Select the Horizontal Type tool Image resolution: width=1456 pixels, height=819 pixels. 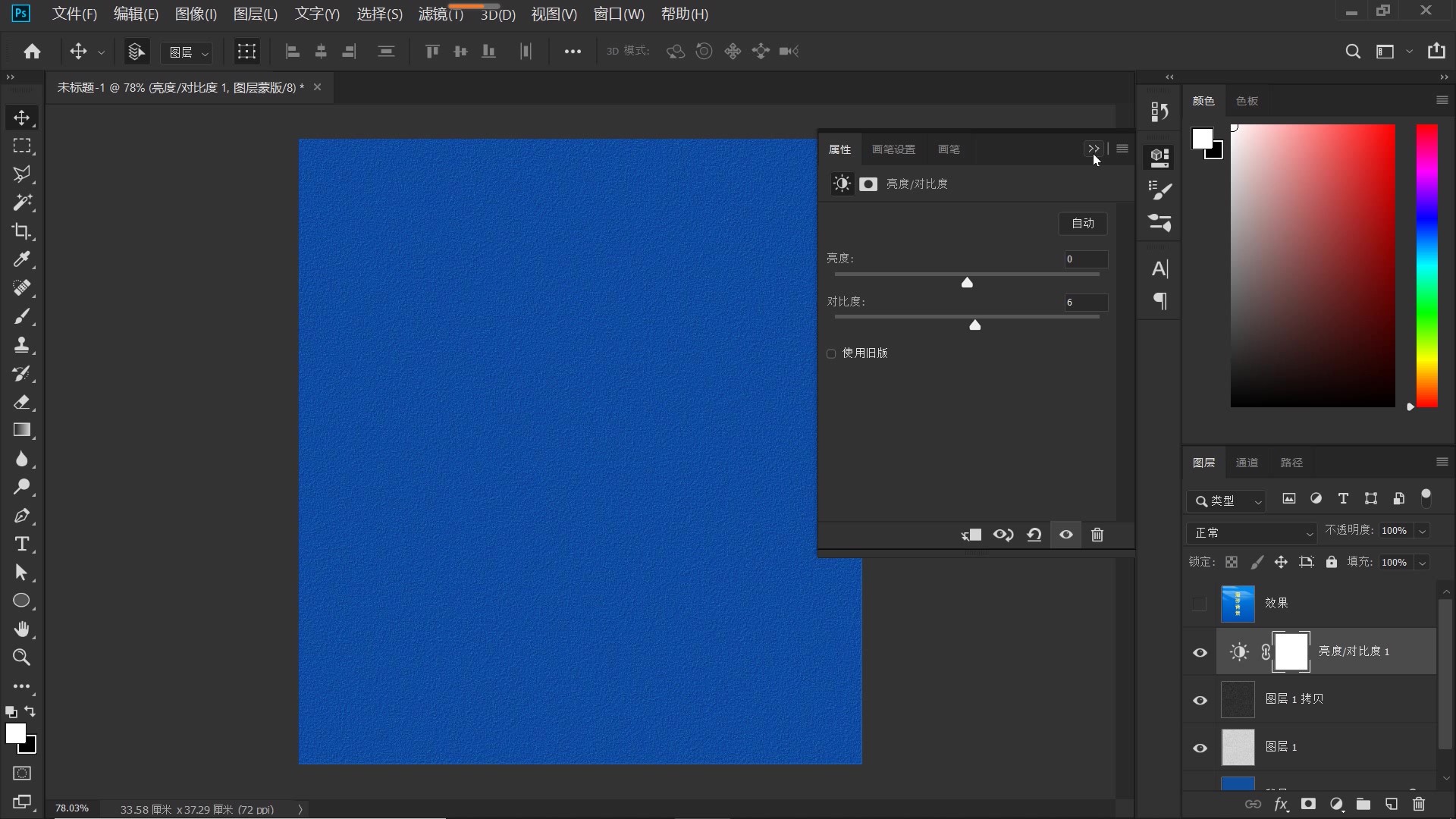click(21, 544)
